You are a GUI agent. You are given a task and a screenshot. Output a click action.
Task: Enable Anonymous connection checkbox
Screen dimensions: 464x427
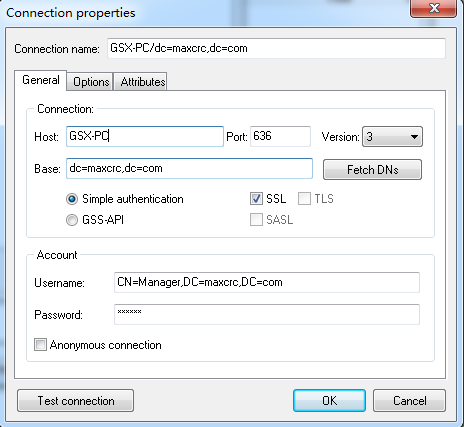40,345
